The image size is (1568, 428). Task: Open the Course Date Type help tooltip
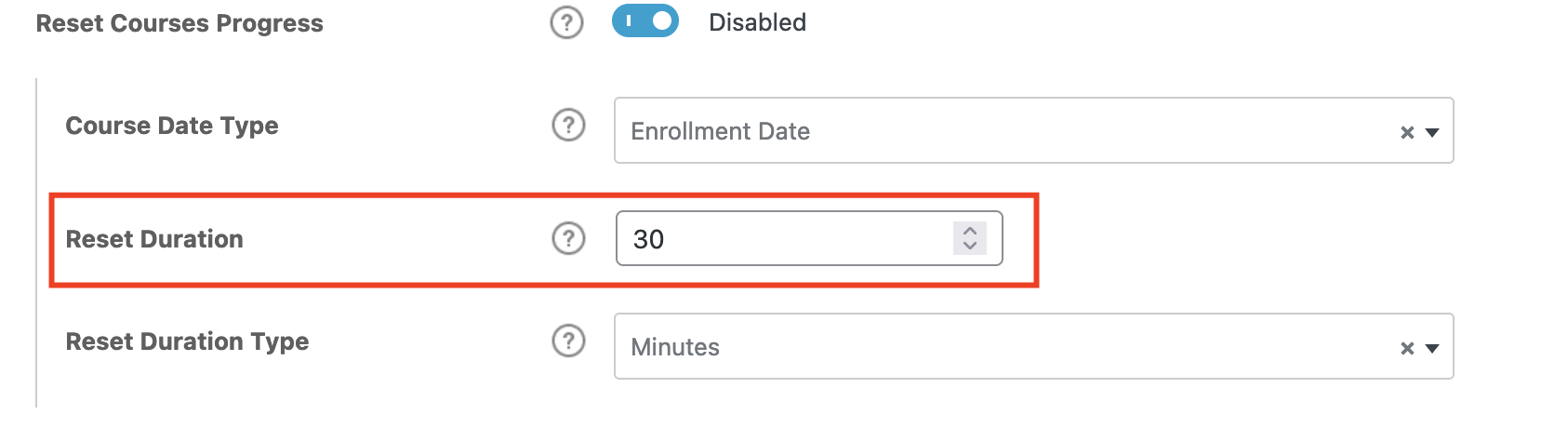coord(568,125)
